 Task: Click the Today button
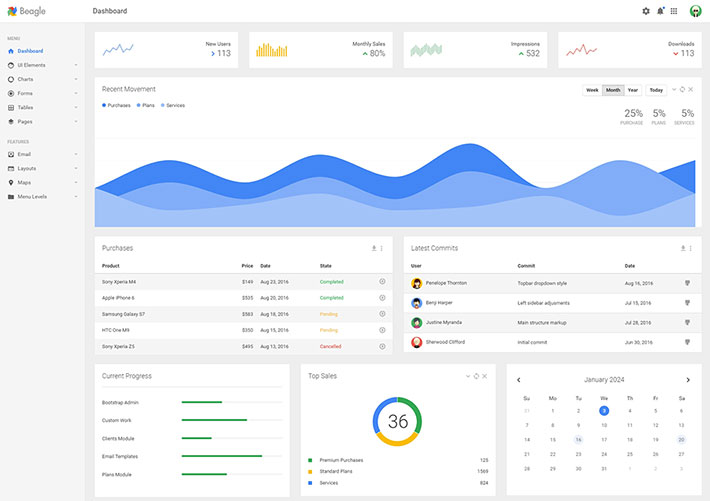click(656, 90)
